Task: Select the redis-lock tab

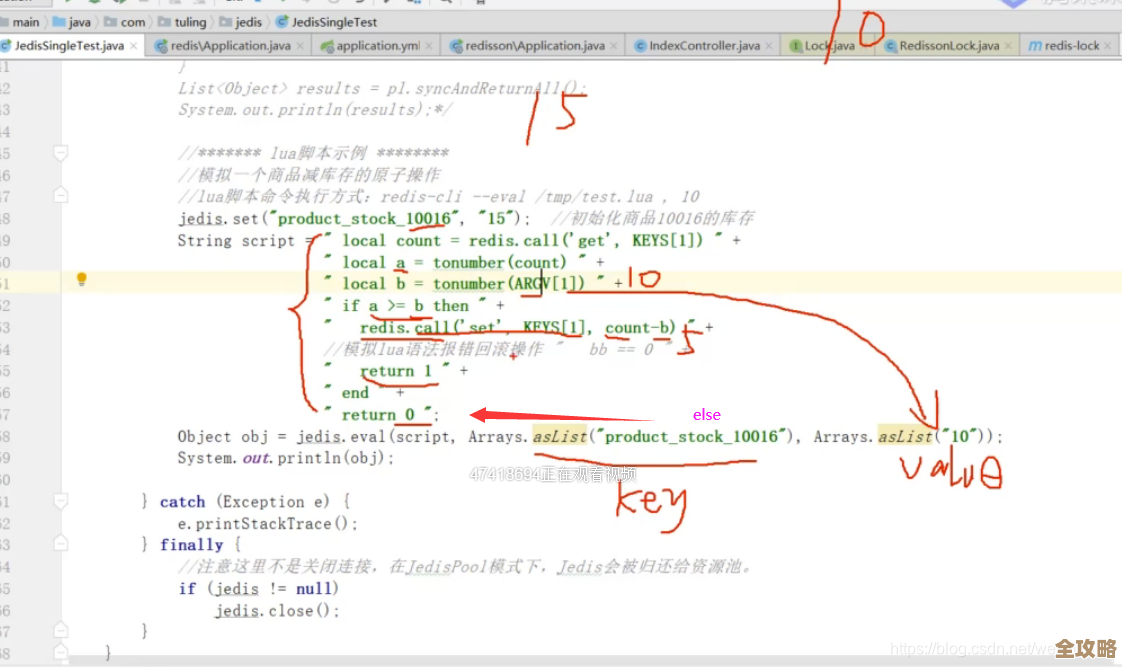Action: (1070, 46)
